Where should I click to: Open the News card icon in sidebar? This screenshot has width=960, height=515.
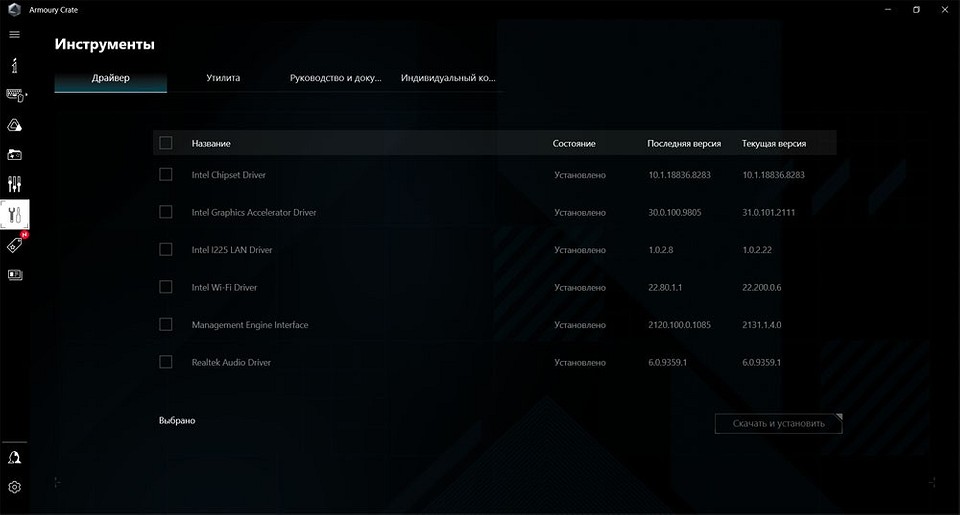tap(15, 275)
